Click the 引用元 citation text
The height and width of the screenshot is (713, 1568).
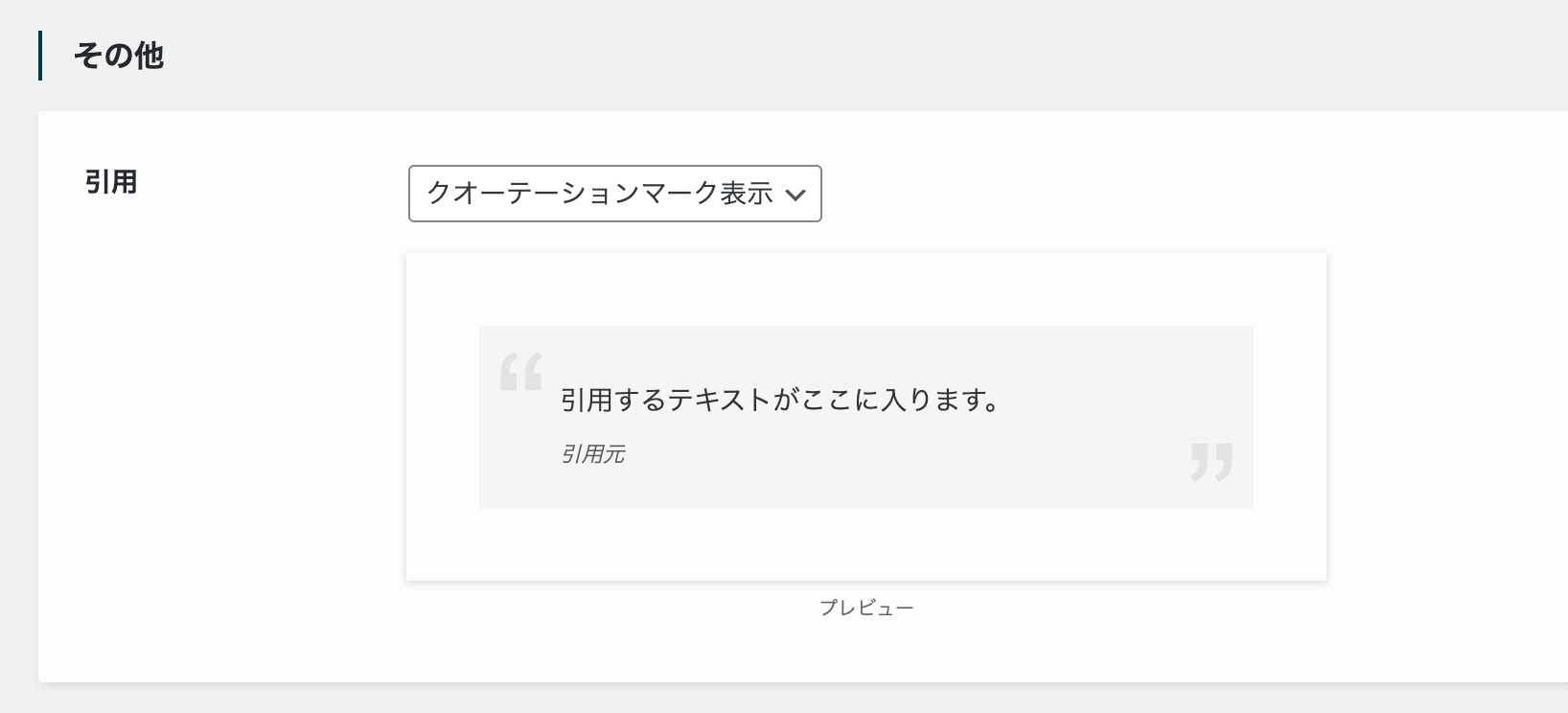[592, 454]
